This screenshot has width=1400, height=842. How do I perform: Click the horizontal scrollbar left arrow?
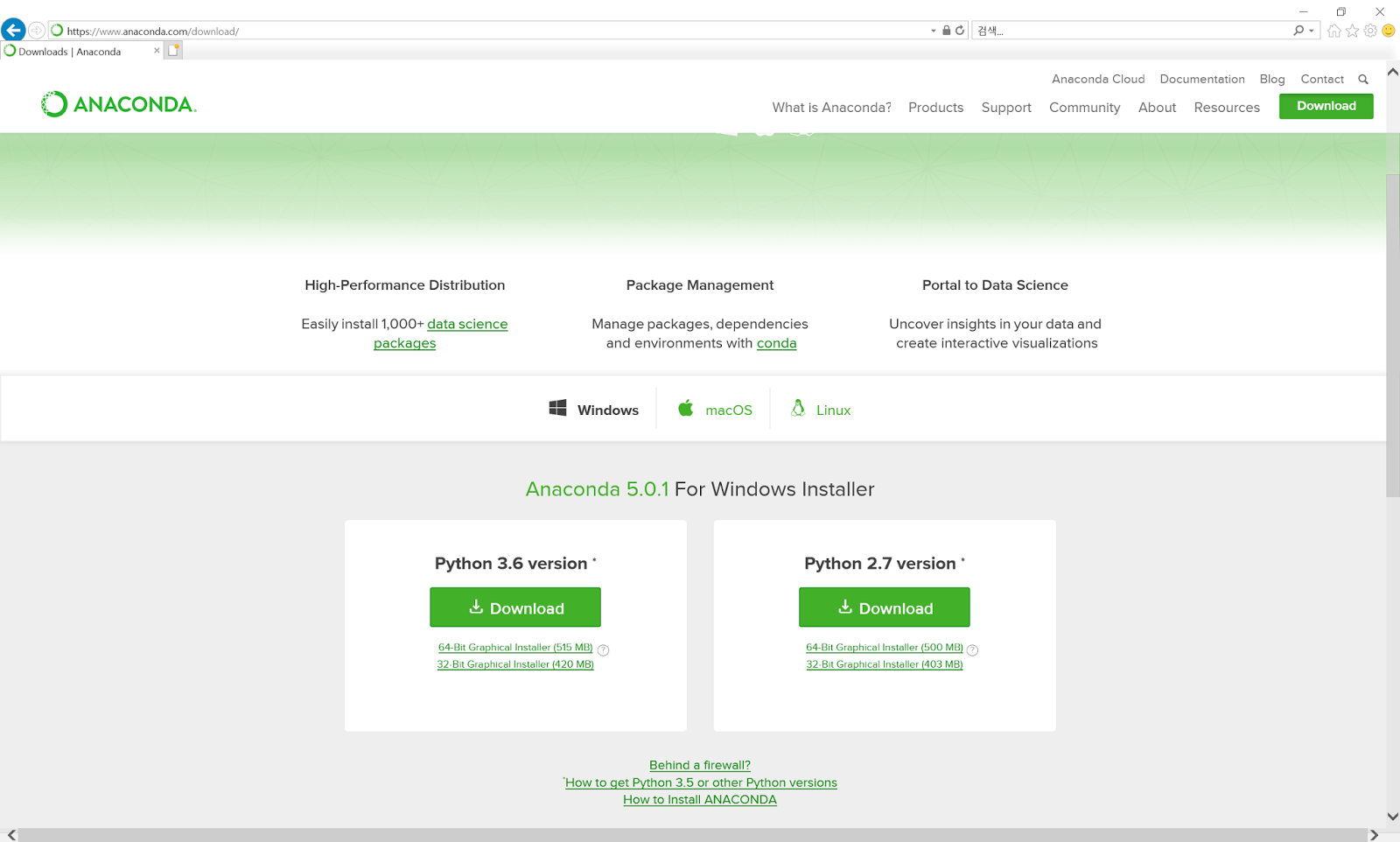point(10,835)
